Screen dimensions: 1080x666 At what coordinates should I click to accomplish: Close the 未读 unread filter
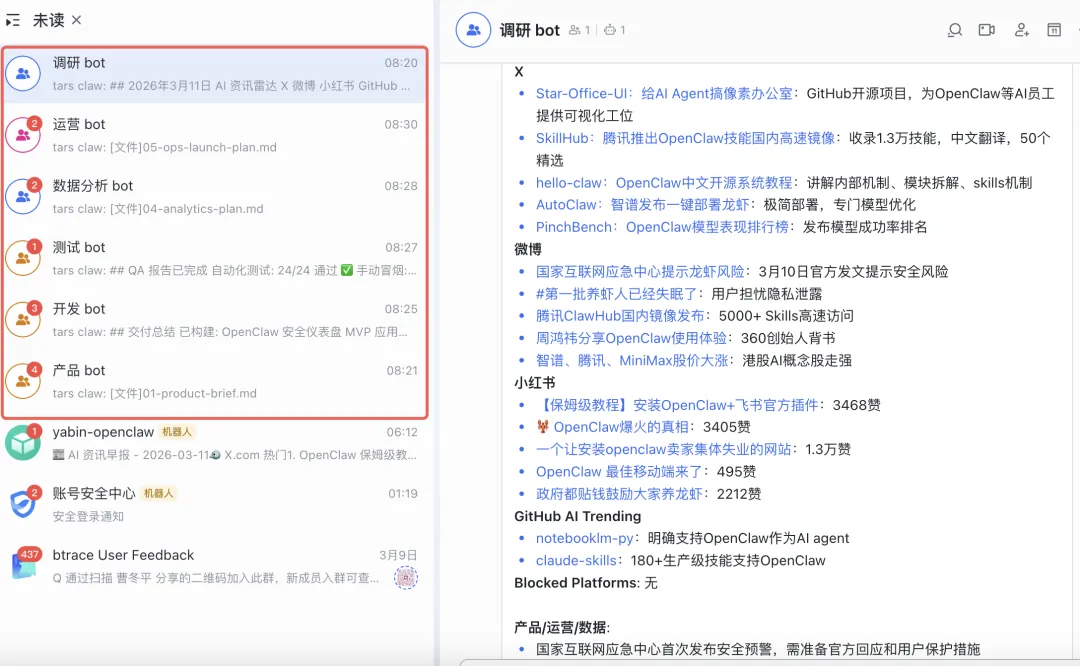(x=76, y=20)
